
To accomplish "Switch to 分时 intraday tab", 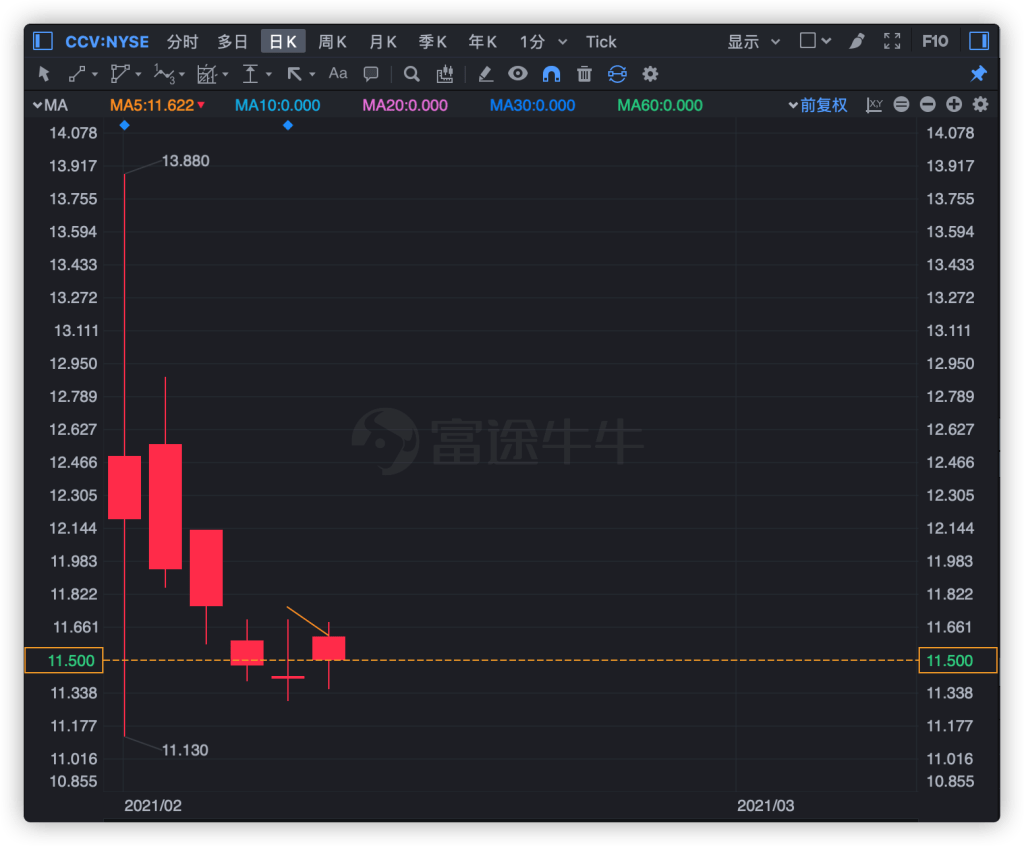I will tap(182, 41).
